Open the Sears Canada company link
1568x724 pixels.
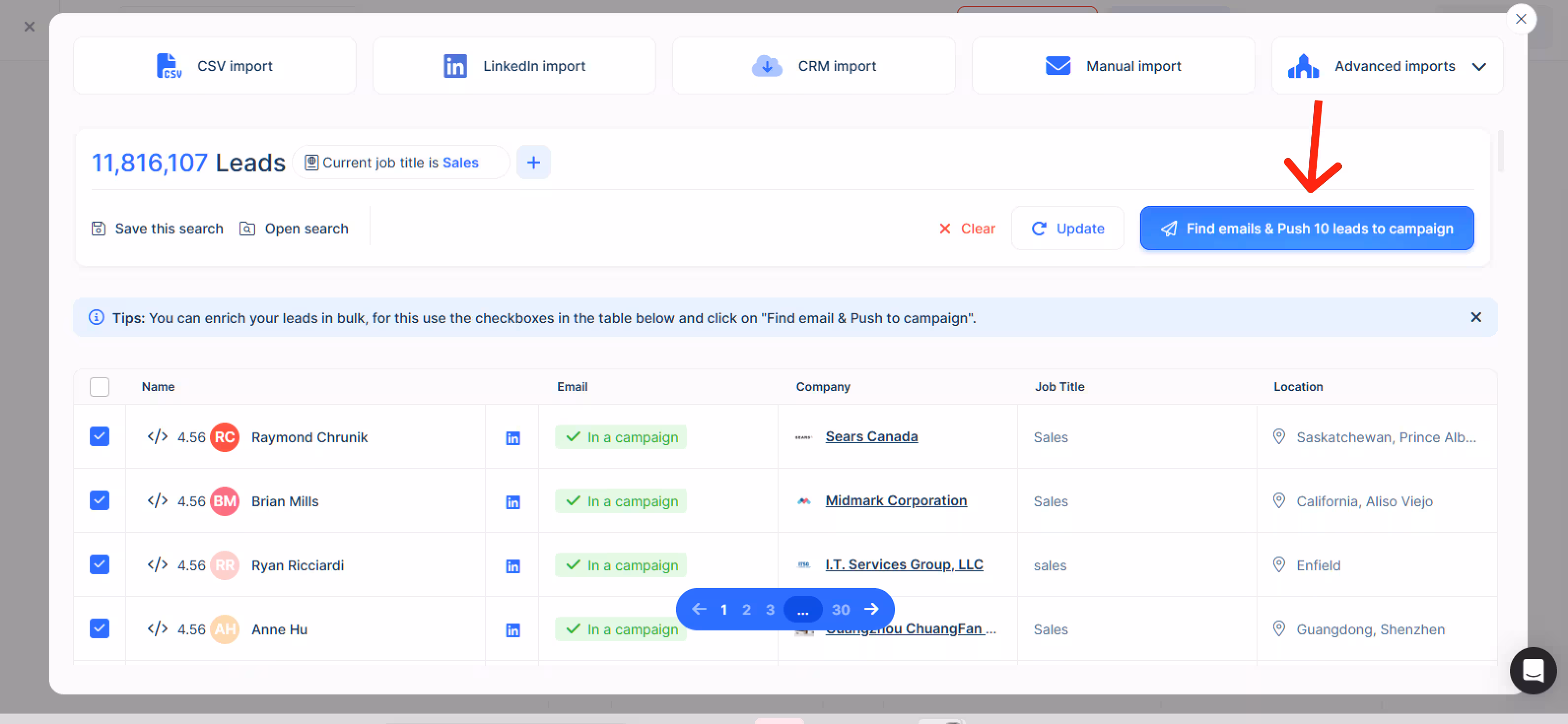tap(871, 437)
